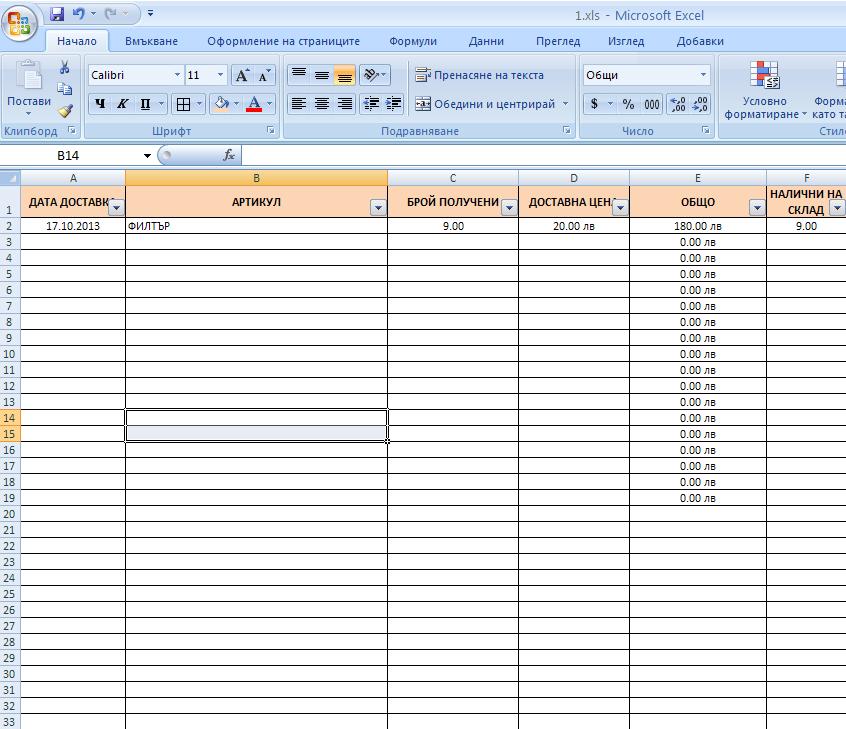
Task: Toggle italic formatting (К button)
Action: click(123, 104)
